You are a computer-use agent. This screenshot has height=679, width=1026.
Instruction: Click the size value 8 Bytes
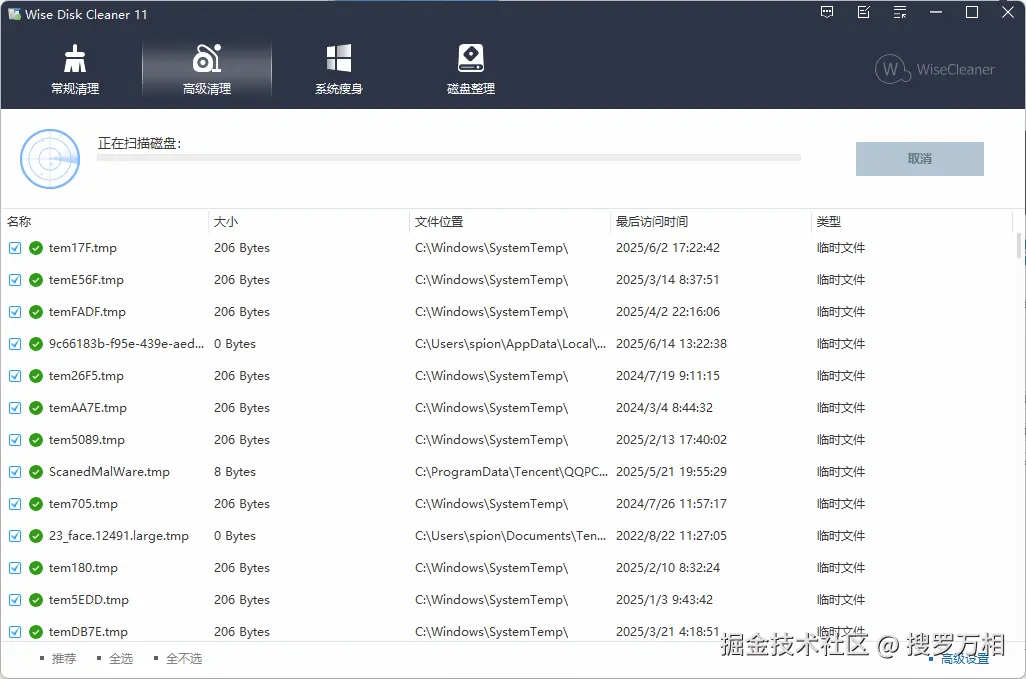tap(235, 472)
